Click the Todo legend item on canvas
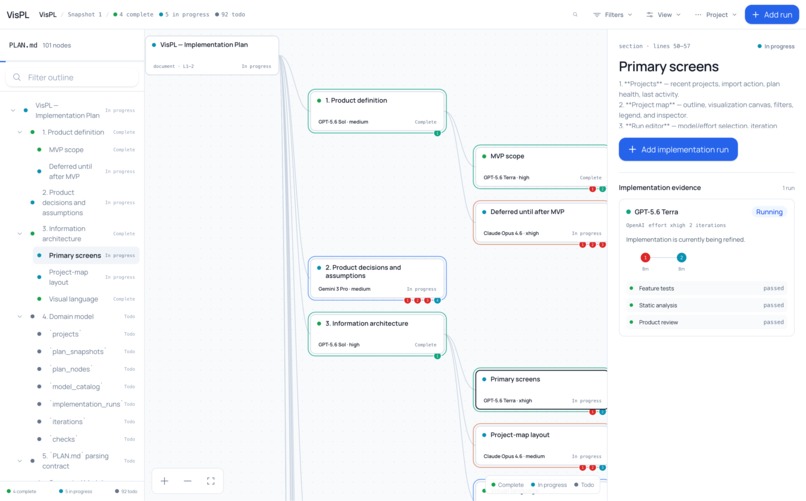The height and width of the screenshot is (501, 806). click(584, 485)
